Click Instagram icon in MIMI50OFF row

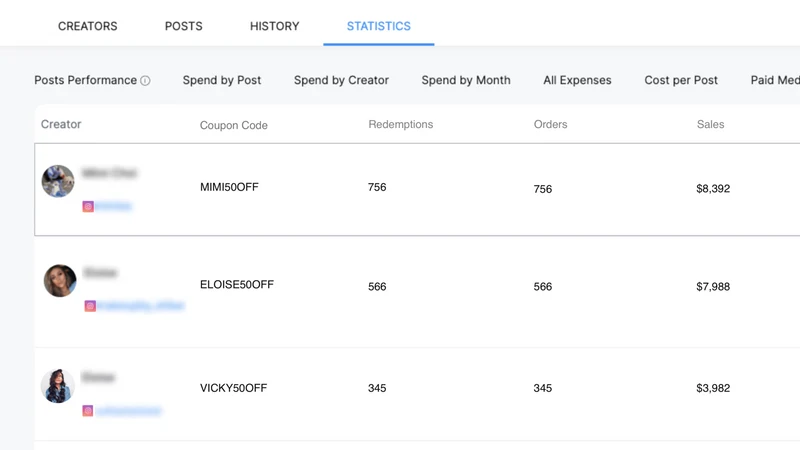(x=88, y=206)
